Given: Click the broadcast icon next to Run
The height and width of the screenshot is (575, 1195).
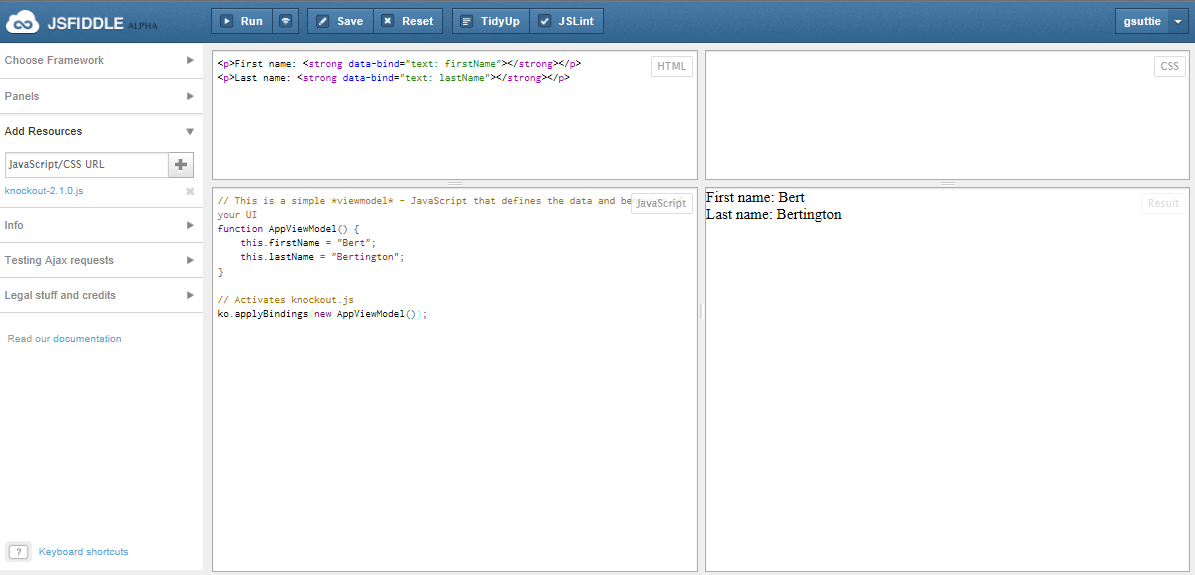Looking at the screenshot, I should (286, 21).
